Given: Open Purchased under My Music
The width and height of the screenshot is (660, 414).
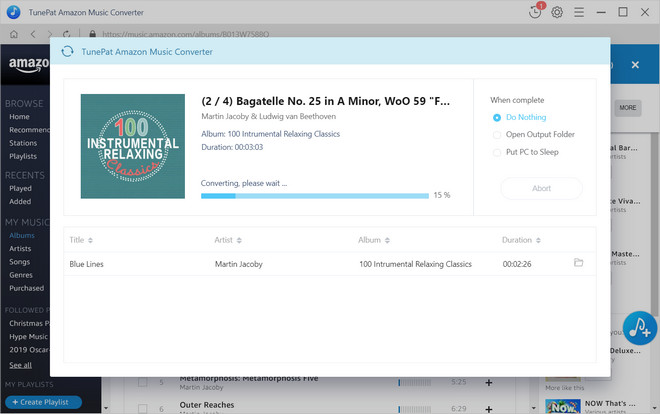Looking at the screenshot, I should pyautogui.click(x=27, y=288).
